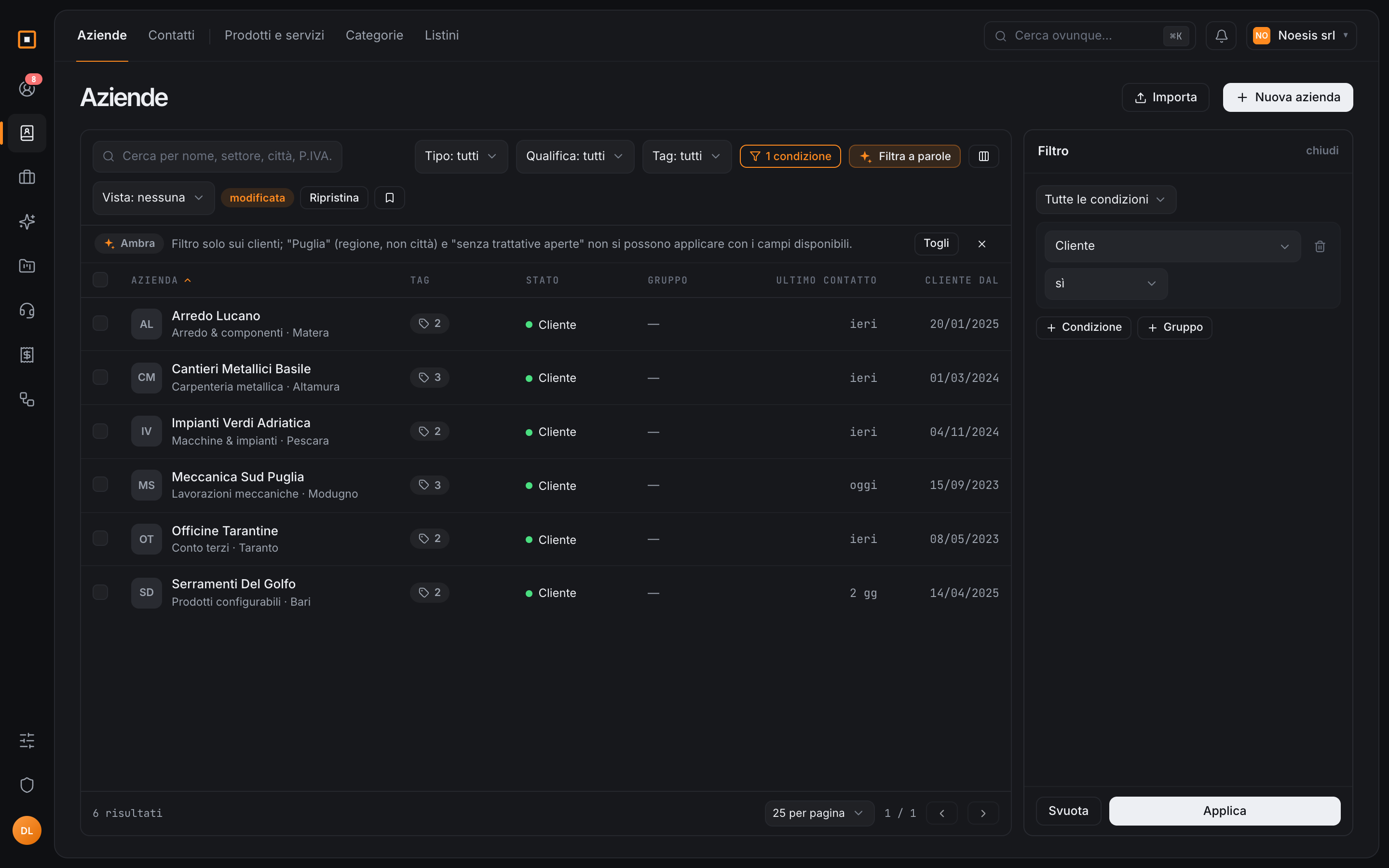Expand the Tutte le condizioni dropdown
This screenshot has height=868, width=1389.
pyautogui.click(x=1105, y=199)
